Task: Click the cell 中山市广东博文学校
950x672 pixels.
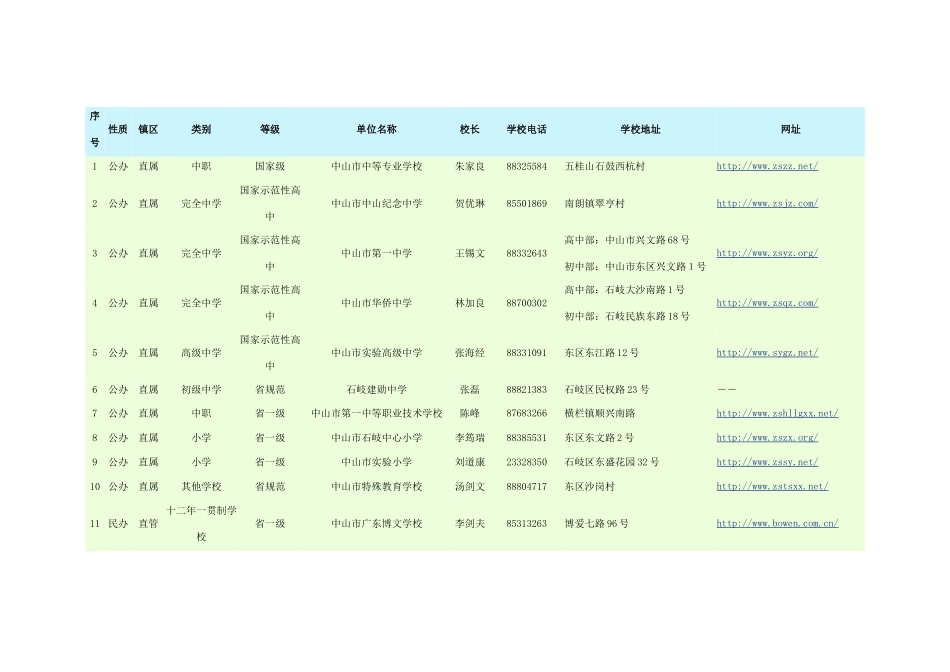Action: pyautogui.click(x=376, y=524)
